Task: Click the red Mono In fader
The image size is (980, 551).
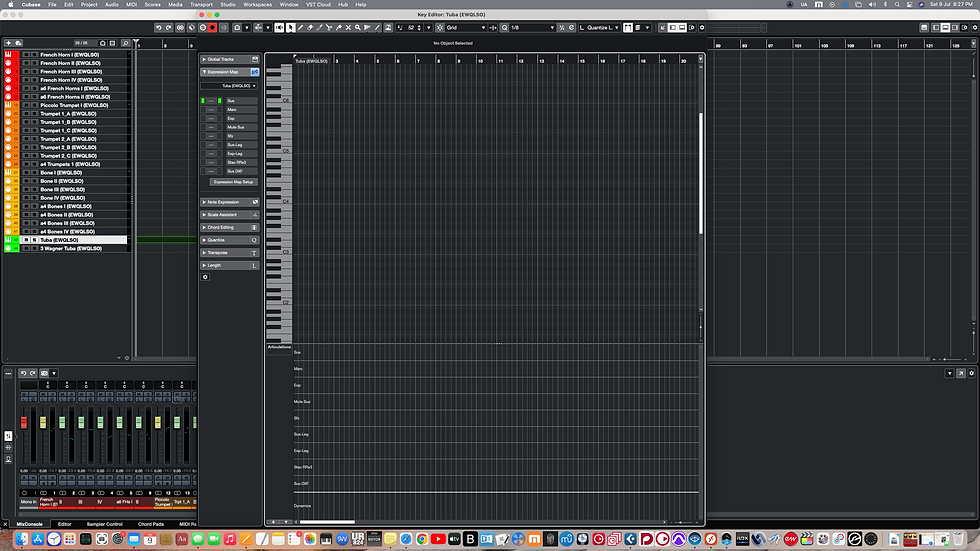Action: (24, 423)
